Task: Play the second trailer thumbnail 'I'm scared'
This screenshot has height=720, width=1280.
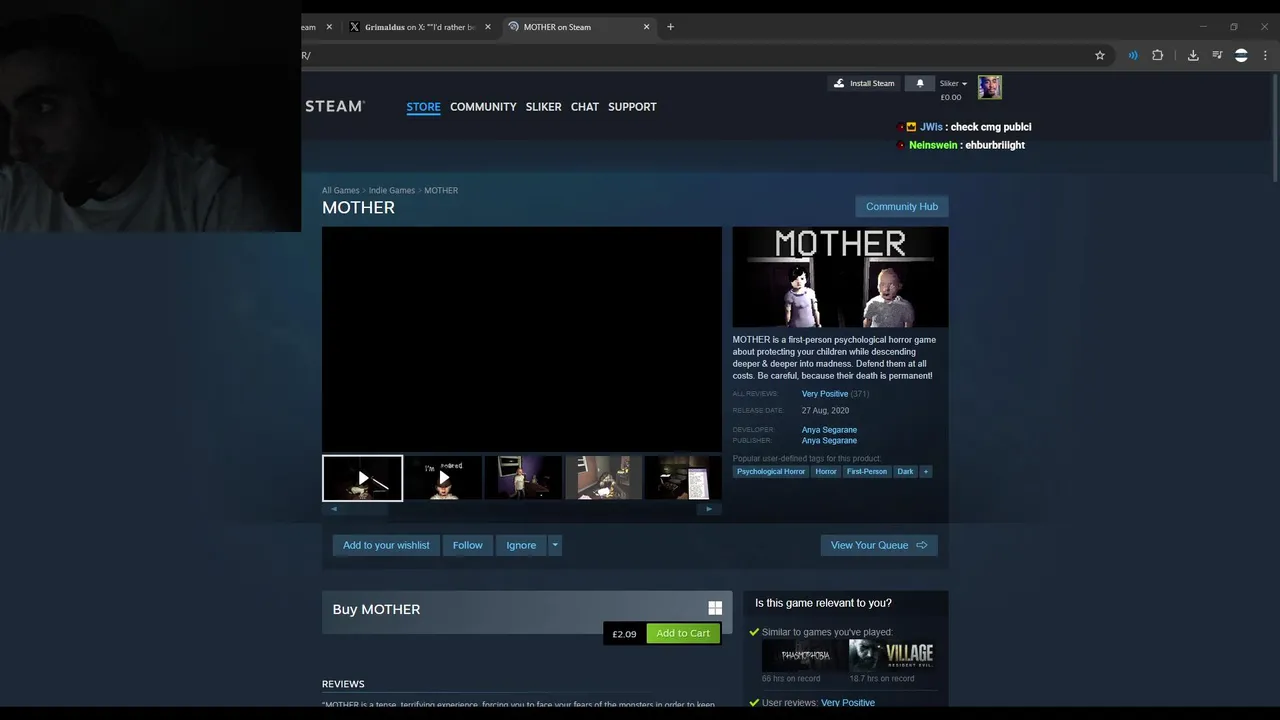Action: 443,478
